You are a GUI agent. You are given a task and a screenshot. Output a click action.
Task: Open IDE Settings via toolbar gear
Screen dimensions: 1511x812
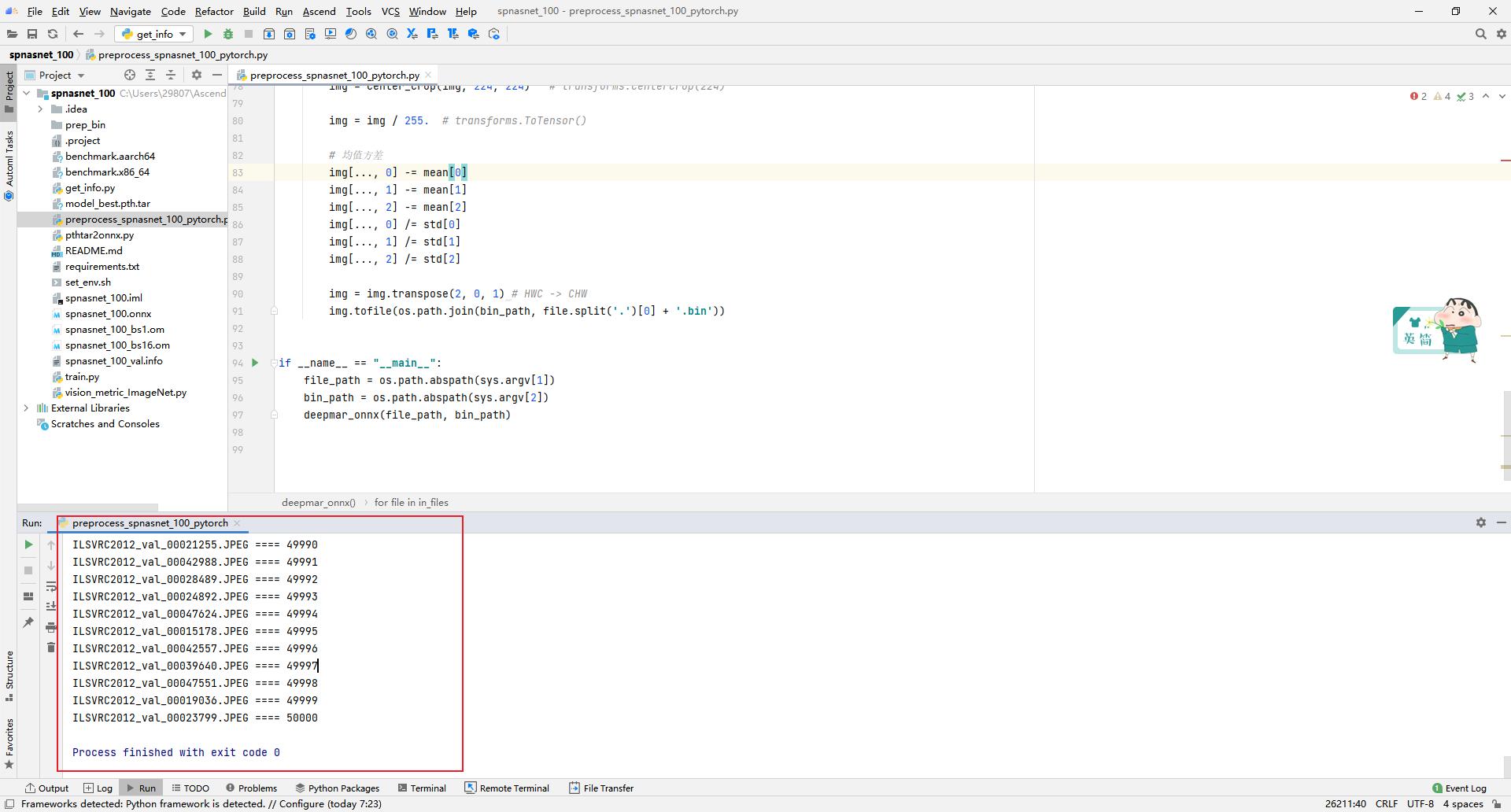1502,34
